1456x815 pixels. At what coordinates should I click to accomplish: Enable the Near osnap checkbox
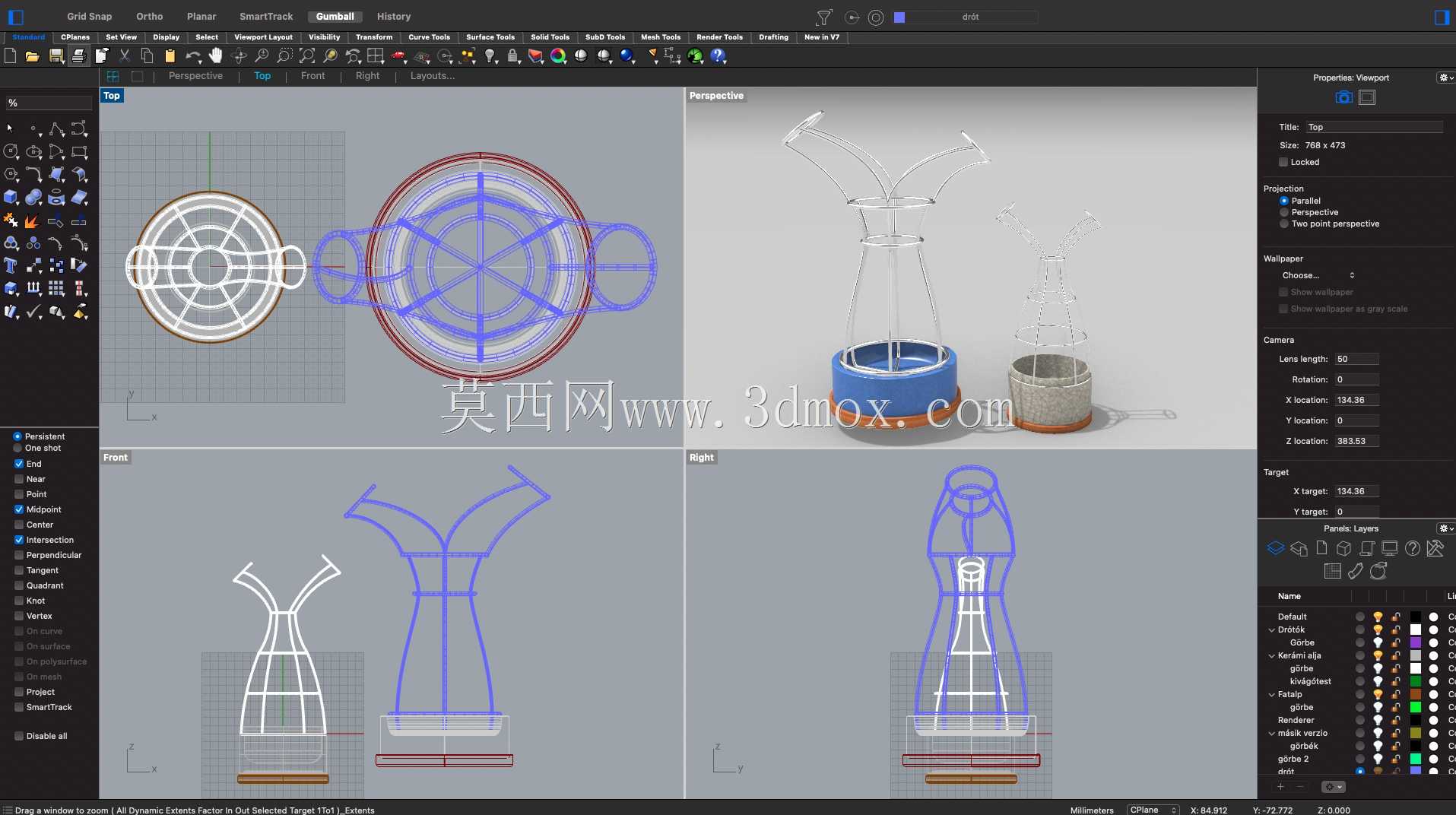[19, 479]
